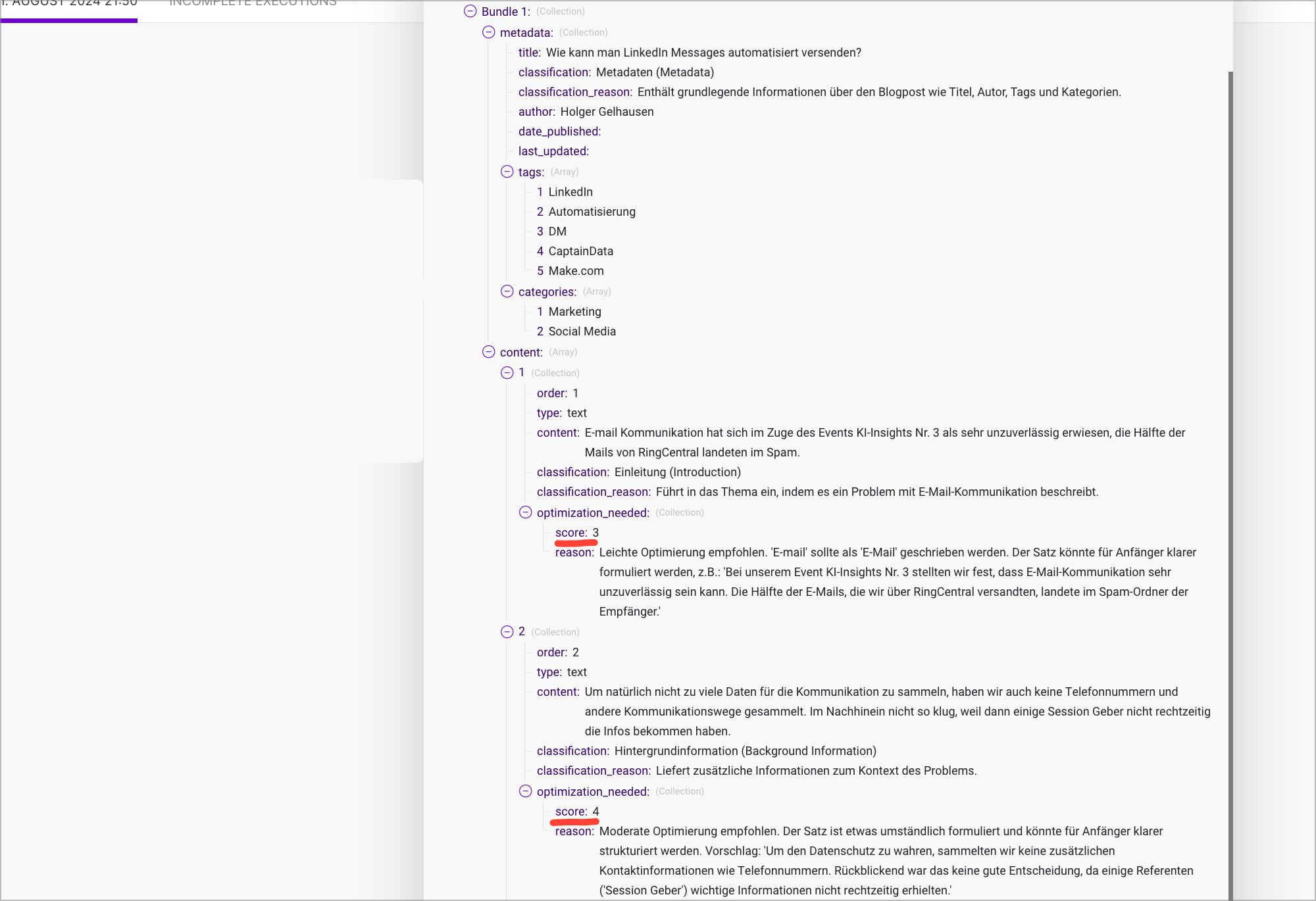Collapse content item 2 collection
The height and width of the screenshot is (901, 1316).
(x=507, y=632)
